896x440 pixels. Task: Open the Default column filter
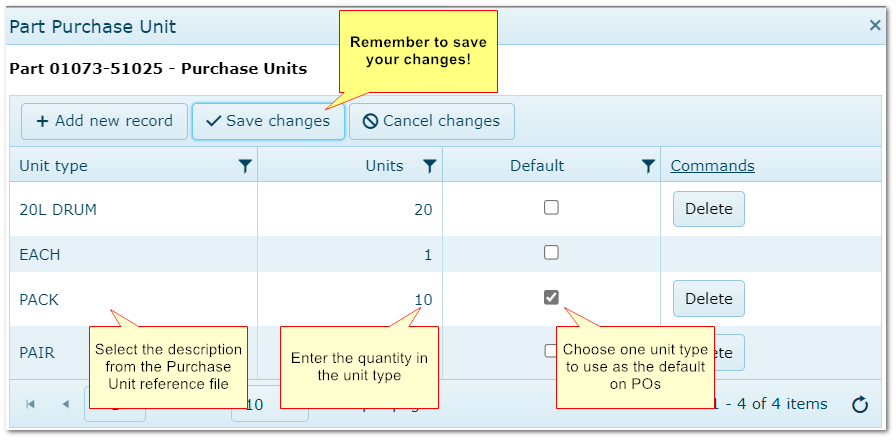point(648,166)
